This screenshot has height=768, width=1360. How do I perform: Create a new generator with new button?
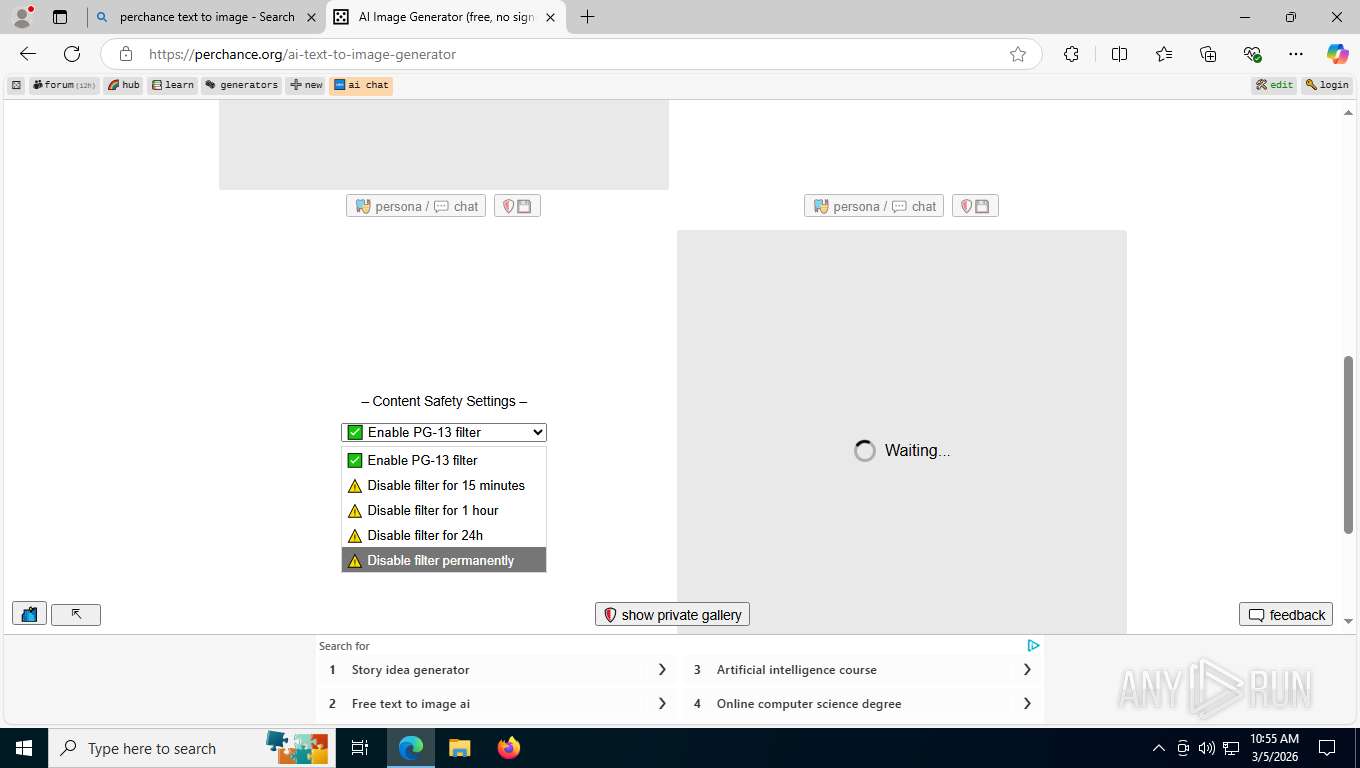[x=306, y=85]
